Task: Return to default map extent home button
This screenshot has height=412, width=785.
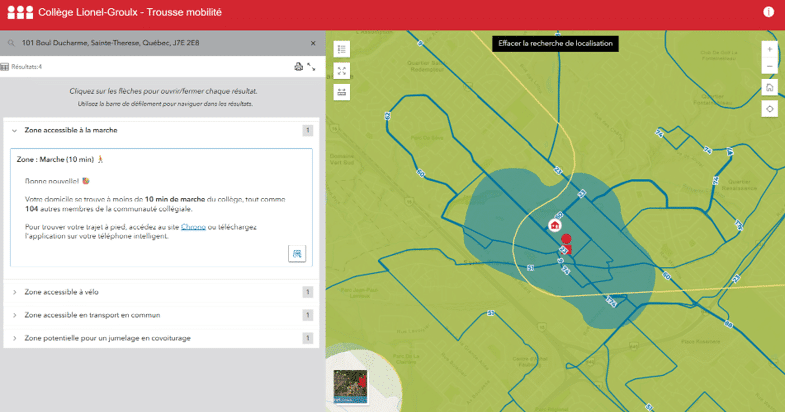Action: pyautogui.click(x=769, y=88)
